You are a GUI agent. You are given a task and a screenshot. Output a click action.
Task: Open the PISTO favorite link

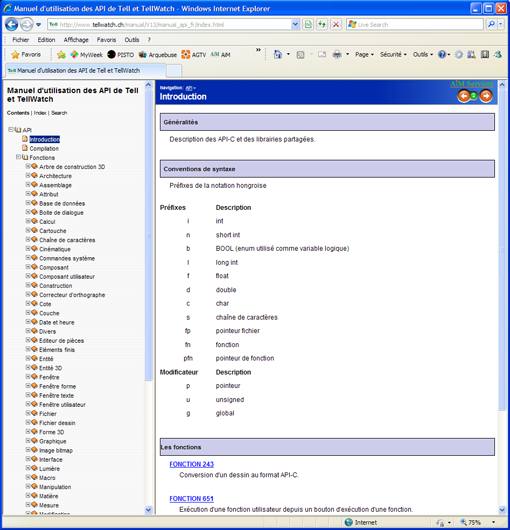(121, 54)
